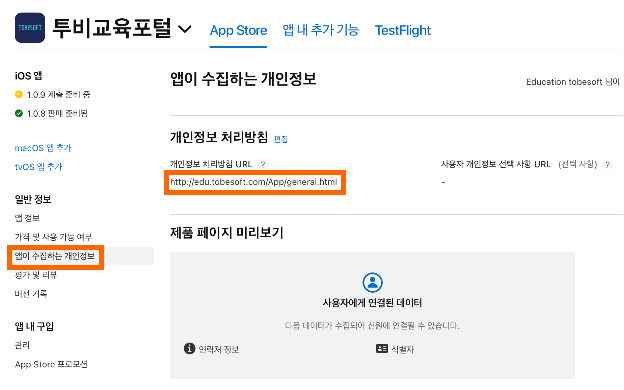Open the 투비교육포털 app switcher chevron
Viewport: 624px width, 390px height.
pos(184,29)
